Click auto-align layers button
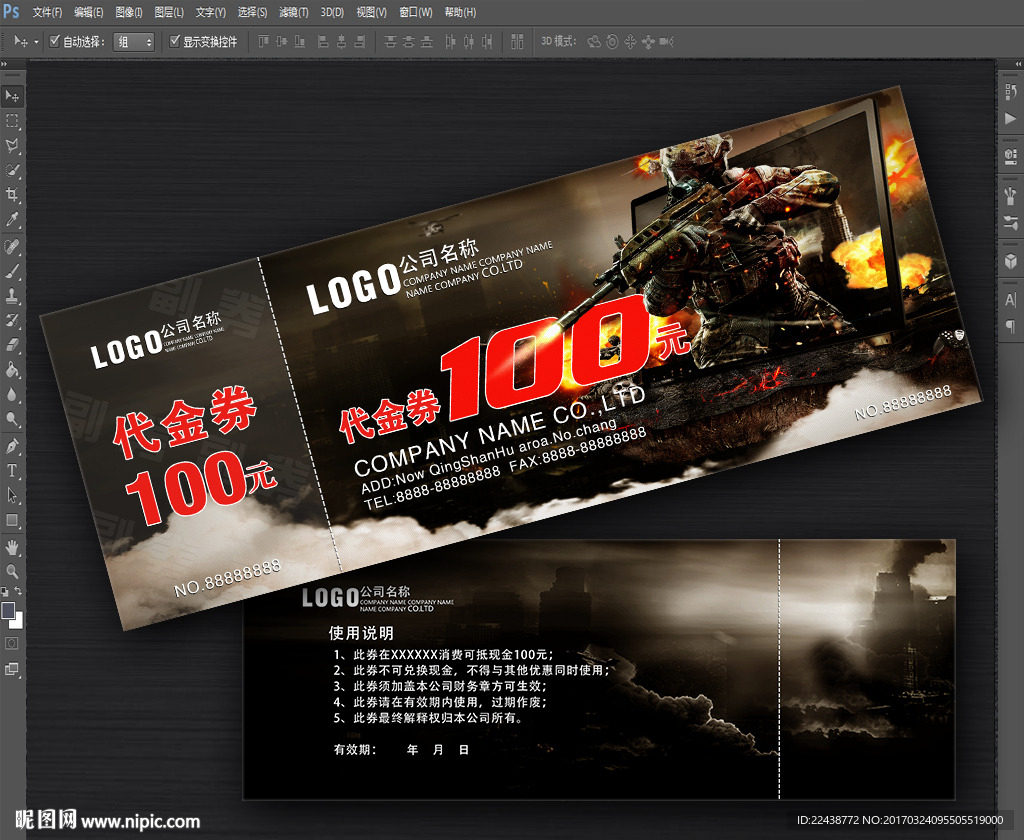The width and height of the screenshot is (1024, 840). [x=517, y=42]
